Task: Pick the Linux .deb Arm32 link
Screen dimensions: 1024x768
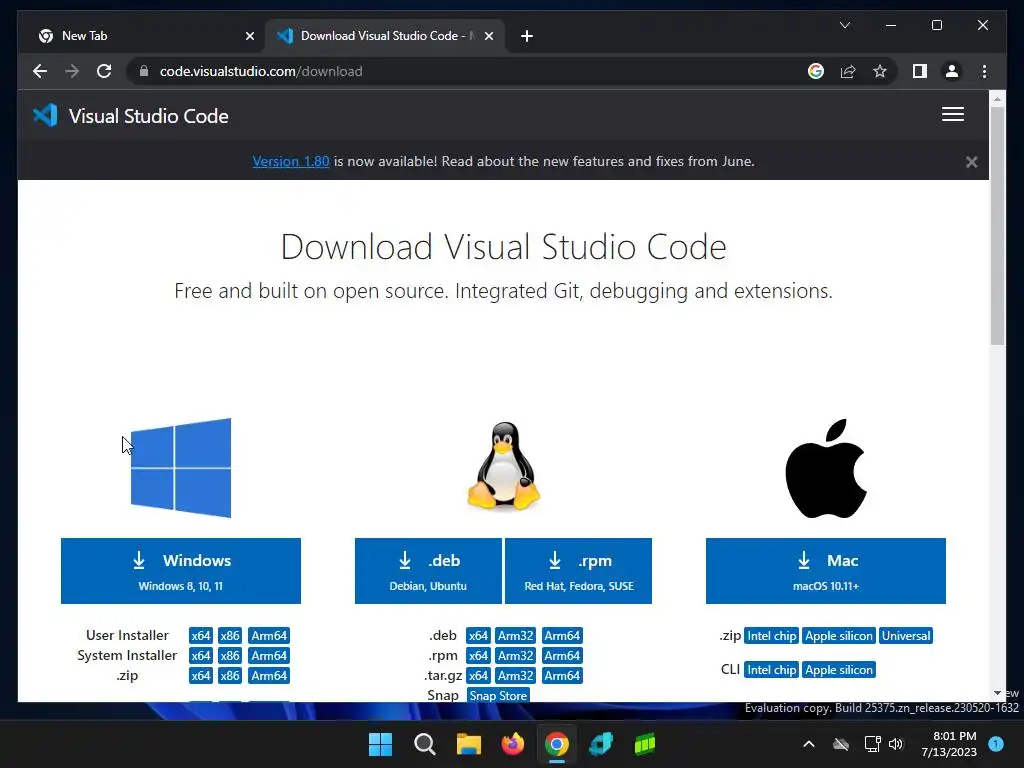Action: coord(515,635)
